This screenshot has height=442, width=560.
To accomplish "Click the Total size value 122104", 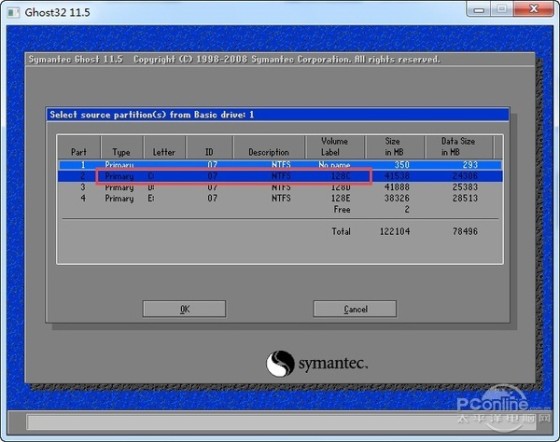I will point(395,231).
